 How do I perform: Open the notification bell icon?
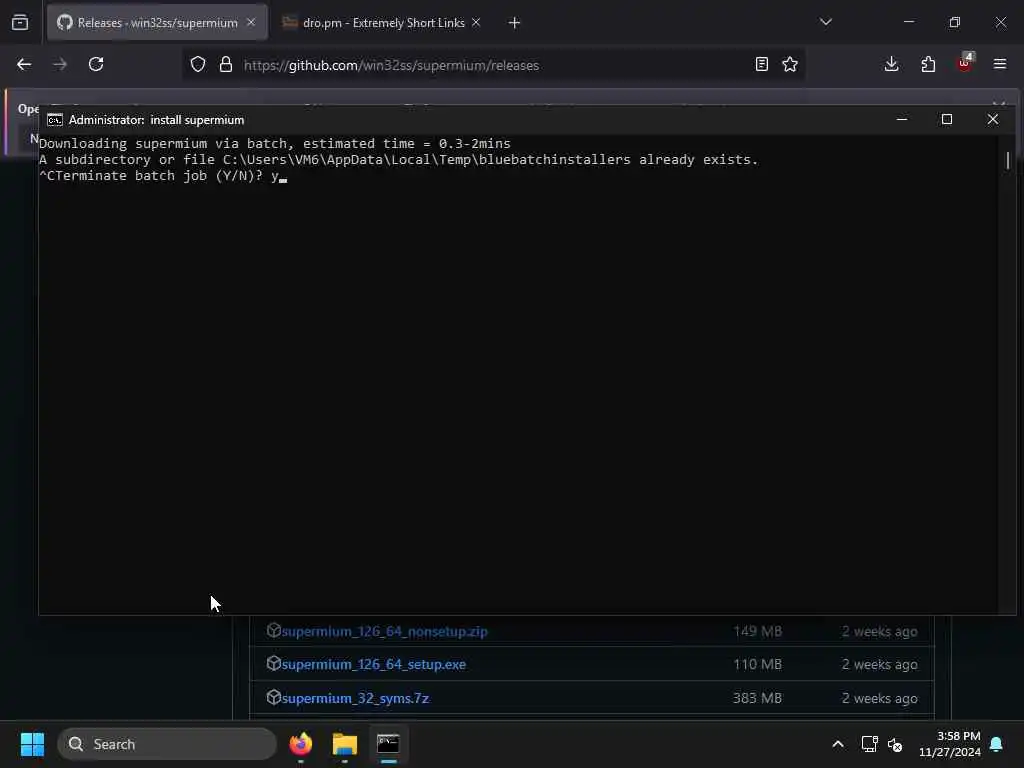click(997, 744)
